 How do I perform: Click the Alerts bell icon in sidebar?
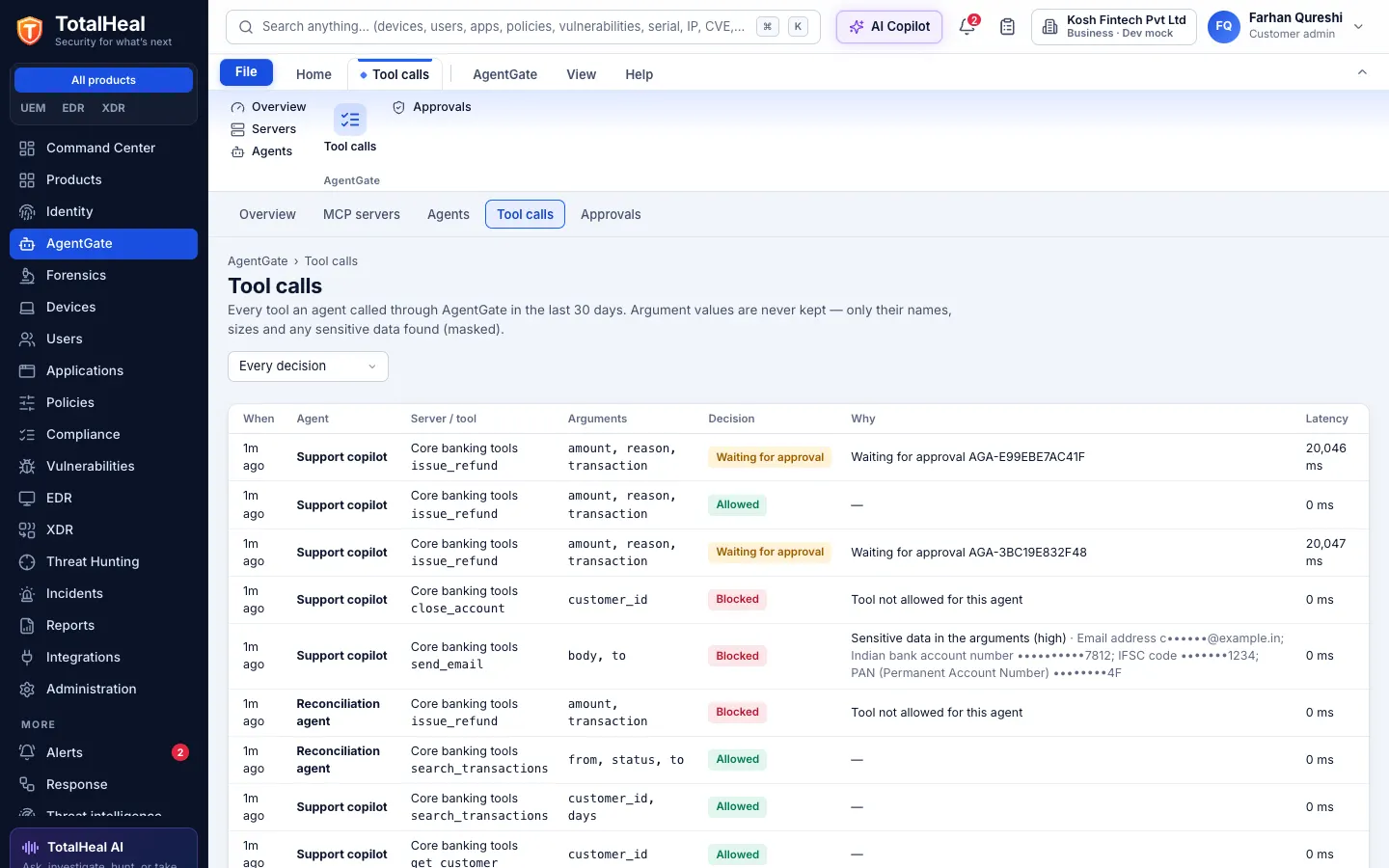point(27,752)
